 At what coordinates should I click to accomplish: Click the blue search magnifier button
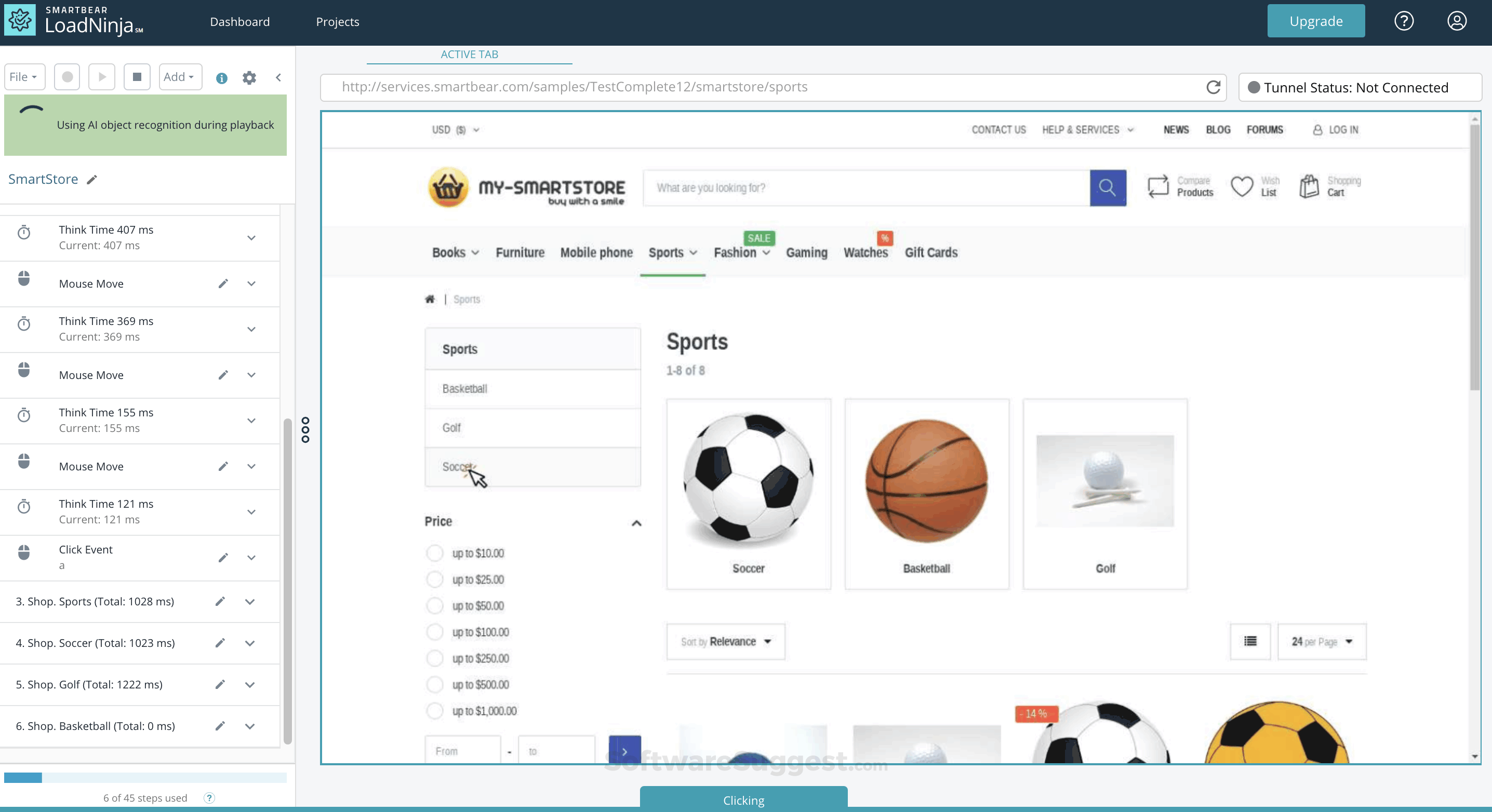[1108, 187]
